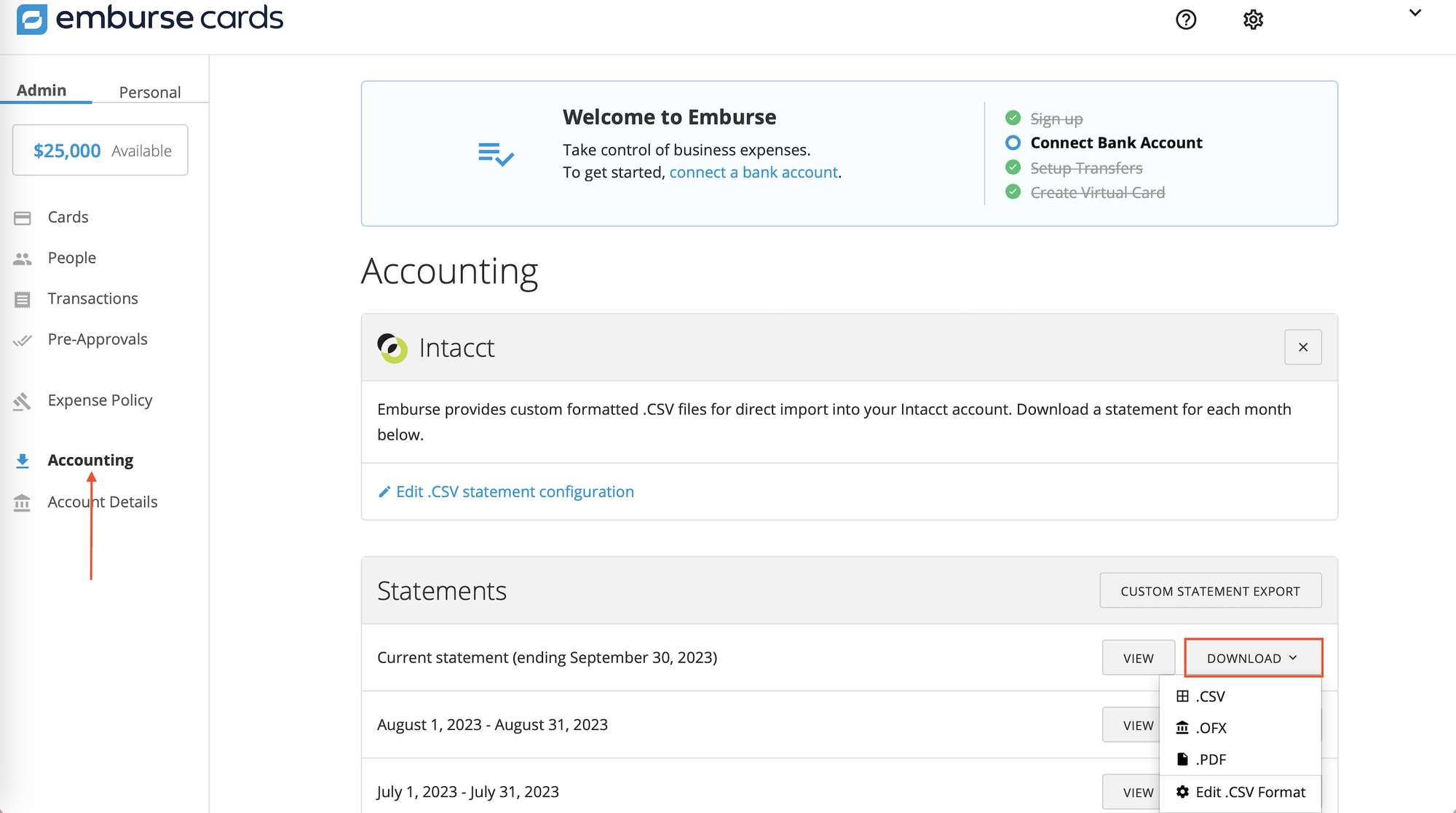Image resolution: width=1456 pixels, height=813 pixels.
Task: Dismiss the Intacct integration panel
Action: tap(1302, 347)
